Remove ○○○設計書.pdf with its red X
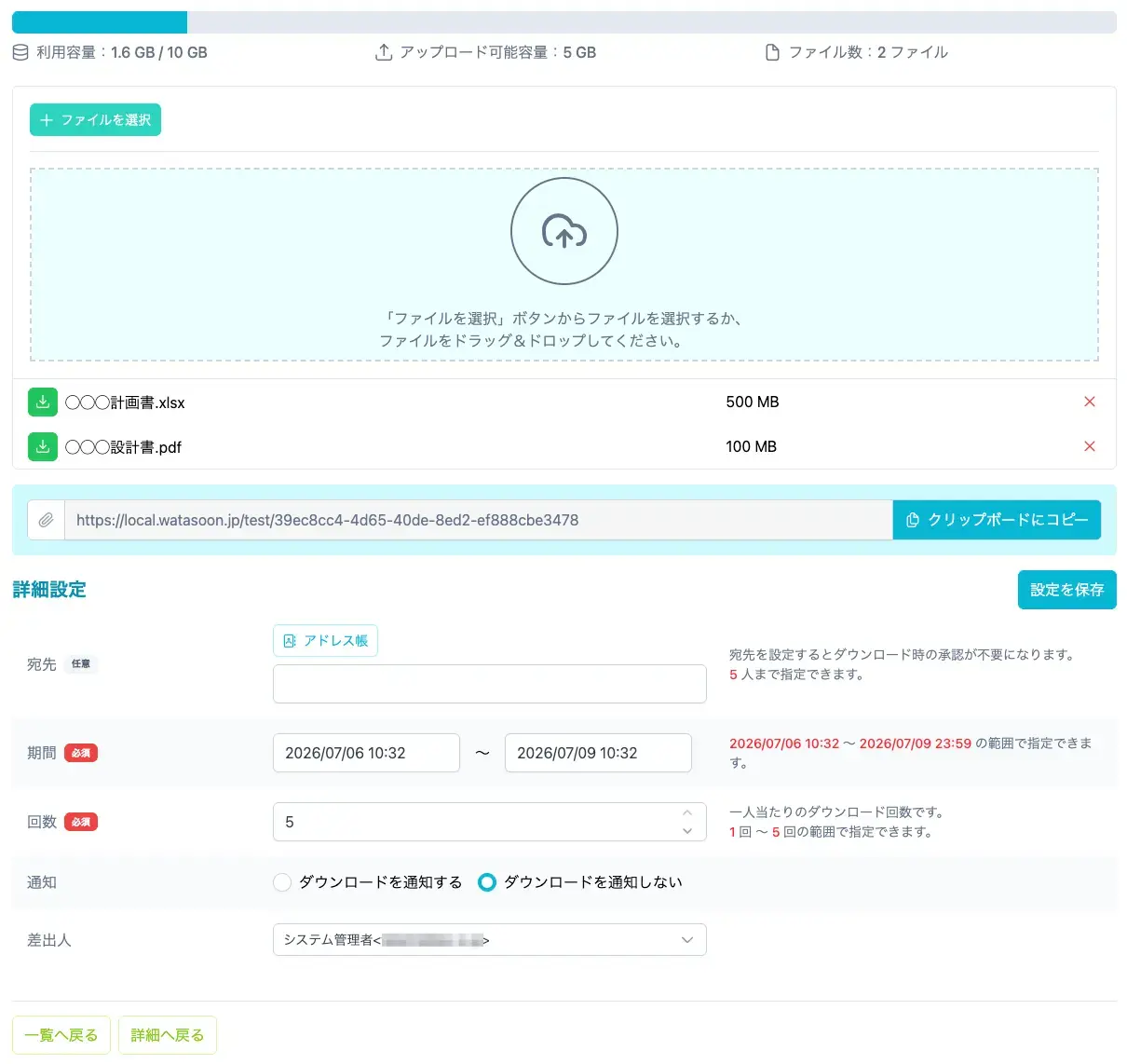The height and width of the screenshot is (1064, 1127). coord(1090,446)
